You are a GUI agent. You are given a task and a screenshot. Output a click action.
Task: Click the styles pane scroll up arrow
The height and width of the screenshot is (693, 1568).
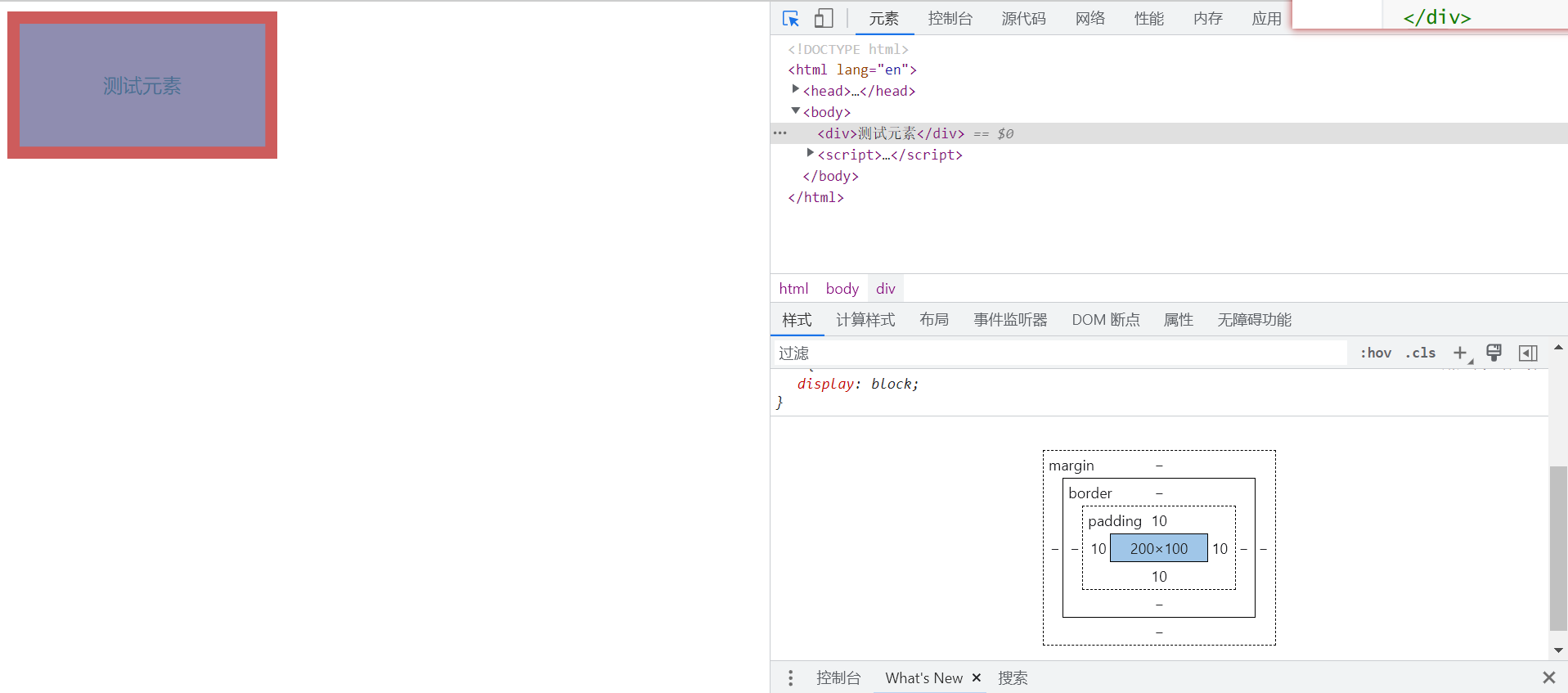point(1558,348)
